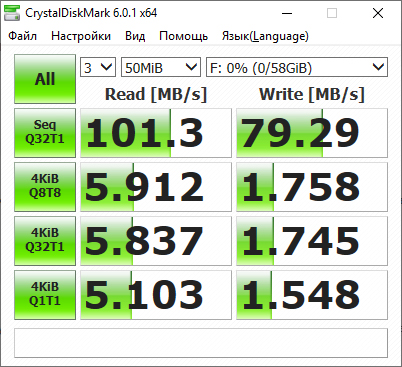
Task: Open the Вид menu
Action: 135,36
